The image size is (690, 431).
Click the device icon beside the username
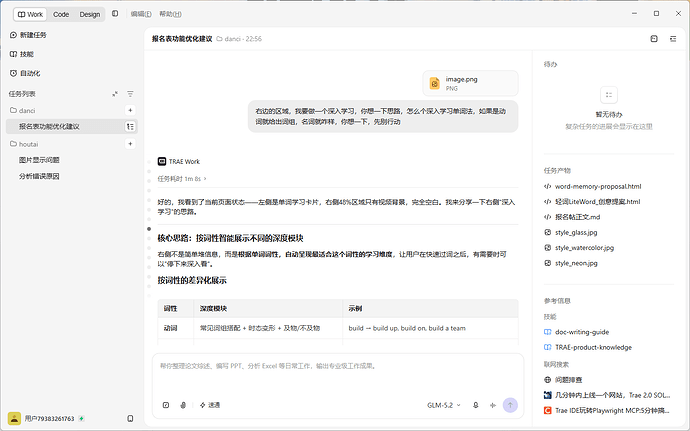[x=130, y=418]
